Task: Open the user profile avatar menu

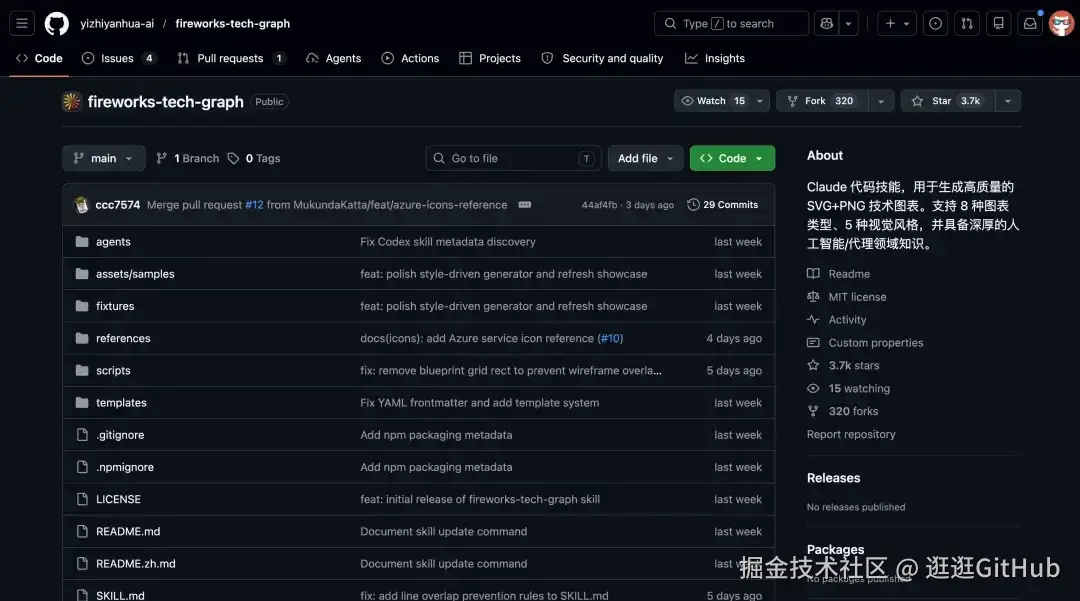Action: click(1061, 23)
